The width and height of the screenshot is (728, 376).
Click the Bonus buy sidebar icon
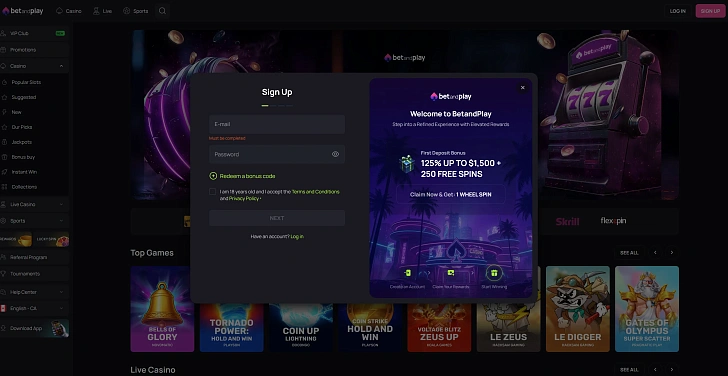(5, 157)
